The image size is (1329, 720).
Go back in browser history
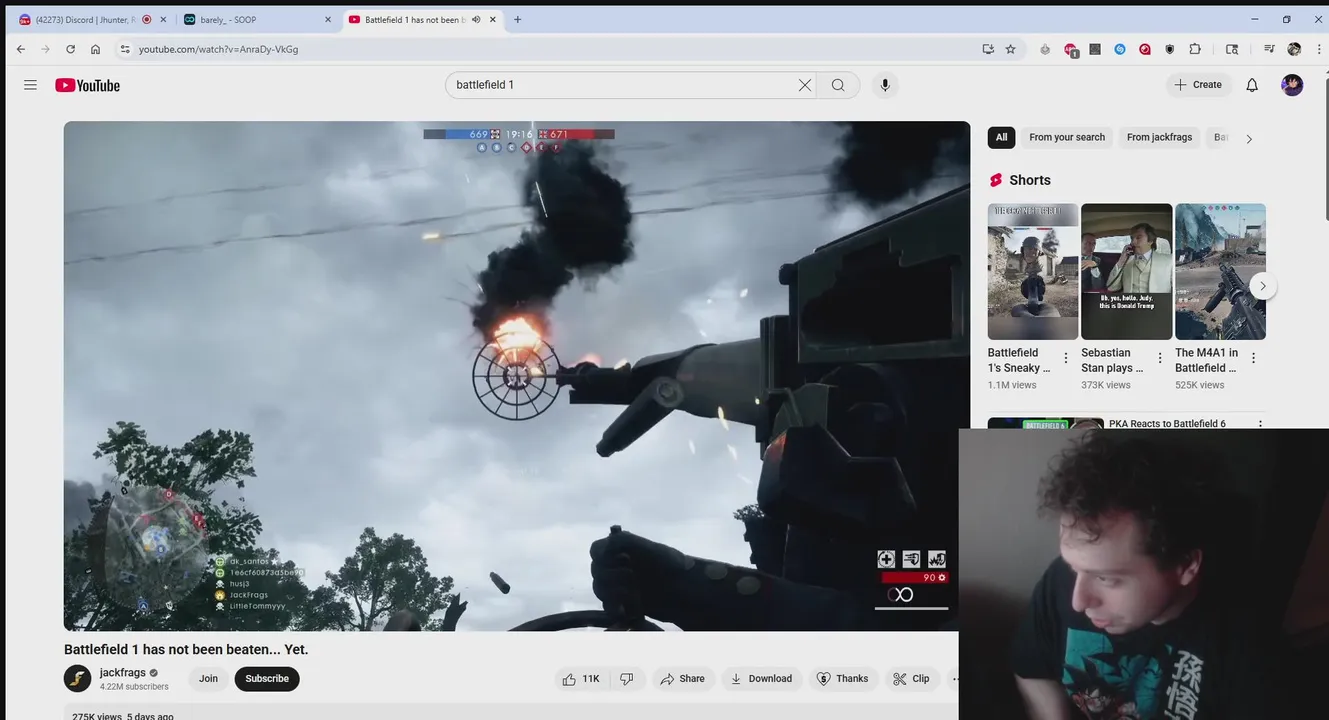tap(21, 49)
